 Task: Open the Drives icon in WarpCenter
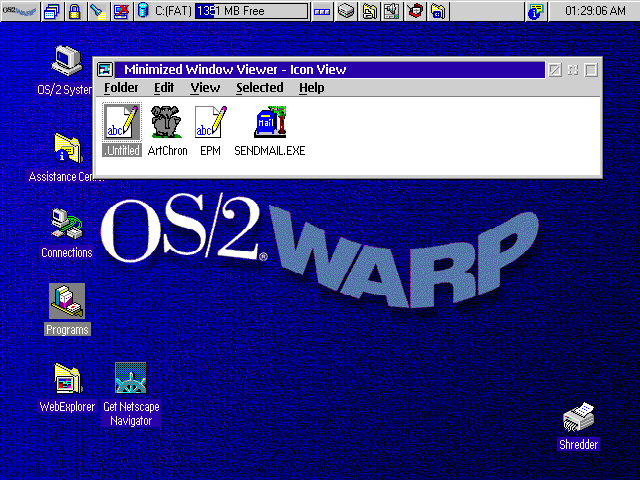pyautogui.click(x=346, y=11)
